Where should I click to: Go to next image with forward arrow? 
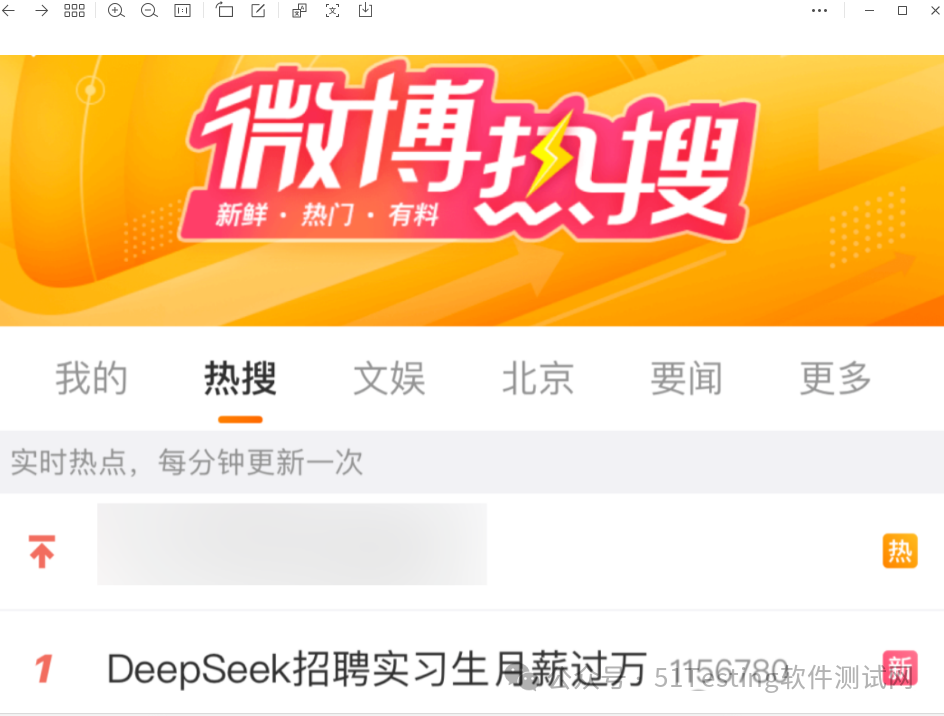click(x=41, y=10)
